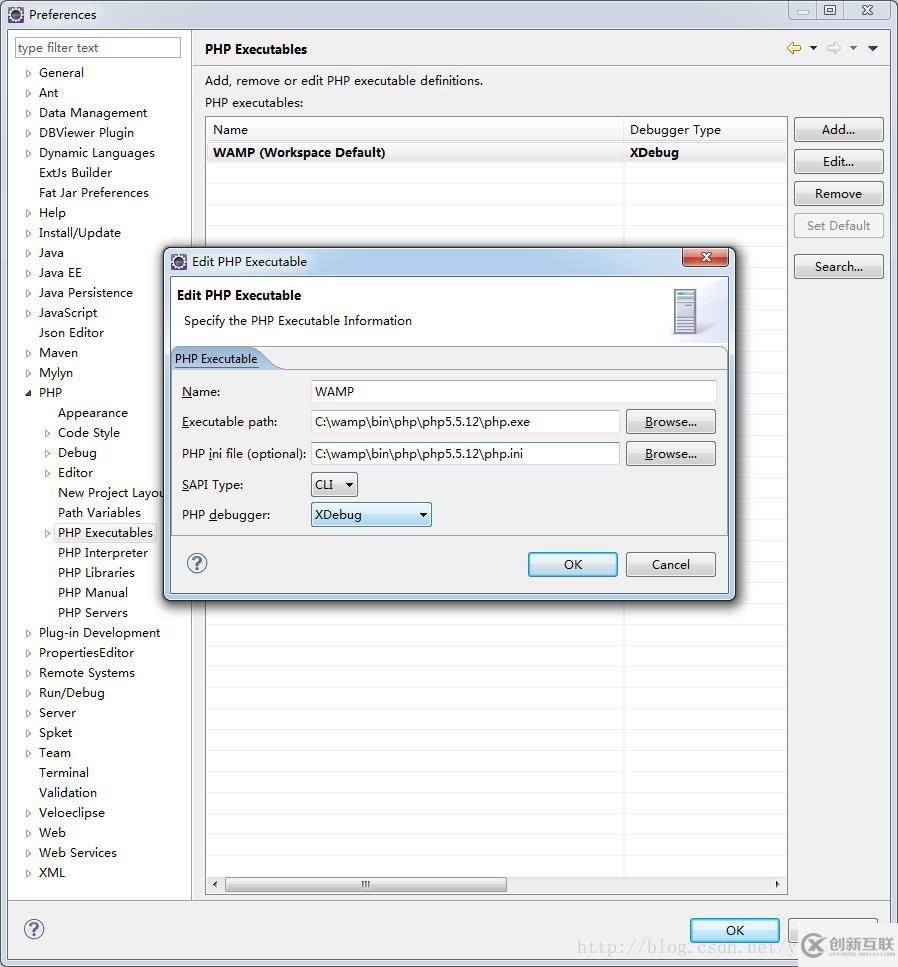Click the Search... button

838,266
